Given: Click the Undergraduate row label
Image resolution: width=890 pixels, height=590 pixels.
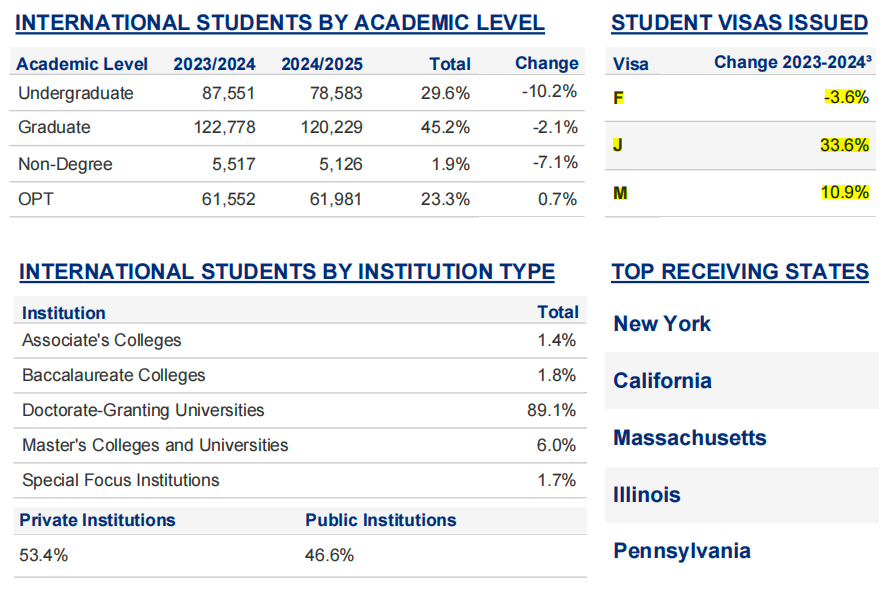Looking at the screenshot, I should click(x=75, y=92).
